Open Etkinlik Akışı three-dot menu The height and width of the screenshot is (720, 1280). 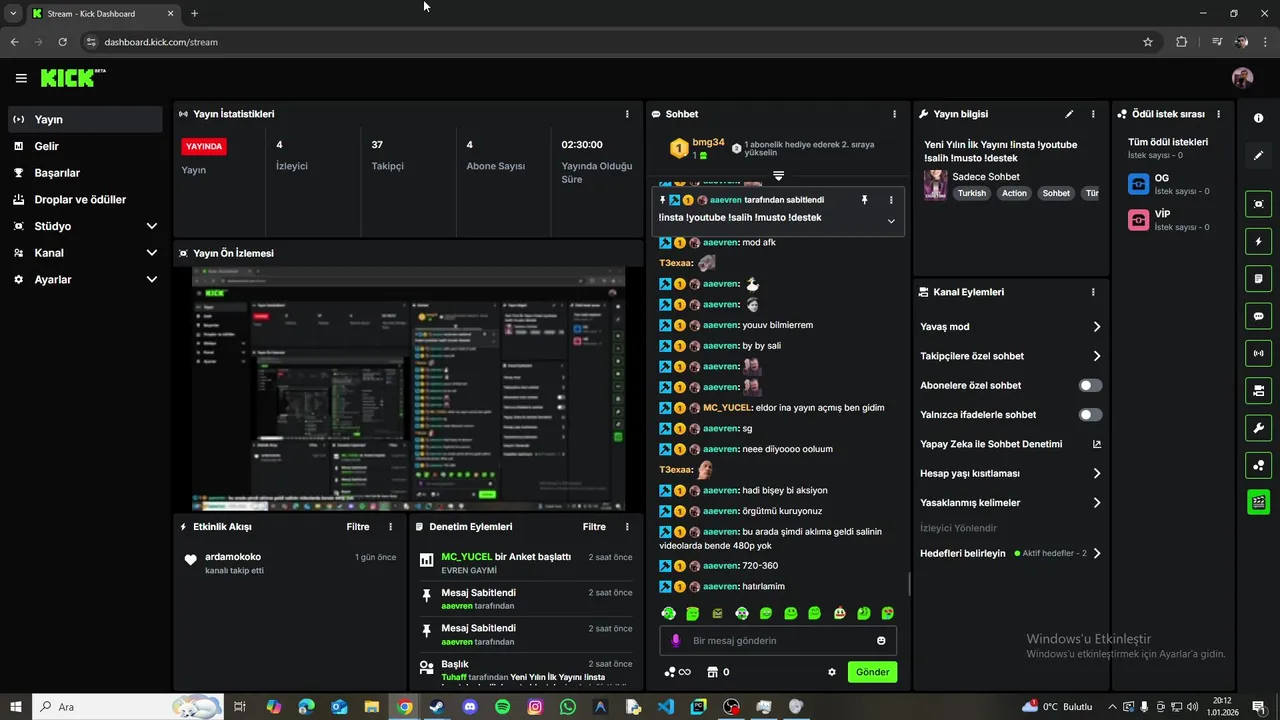[391, 527]
